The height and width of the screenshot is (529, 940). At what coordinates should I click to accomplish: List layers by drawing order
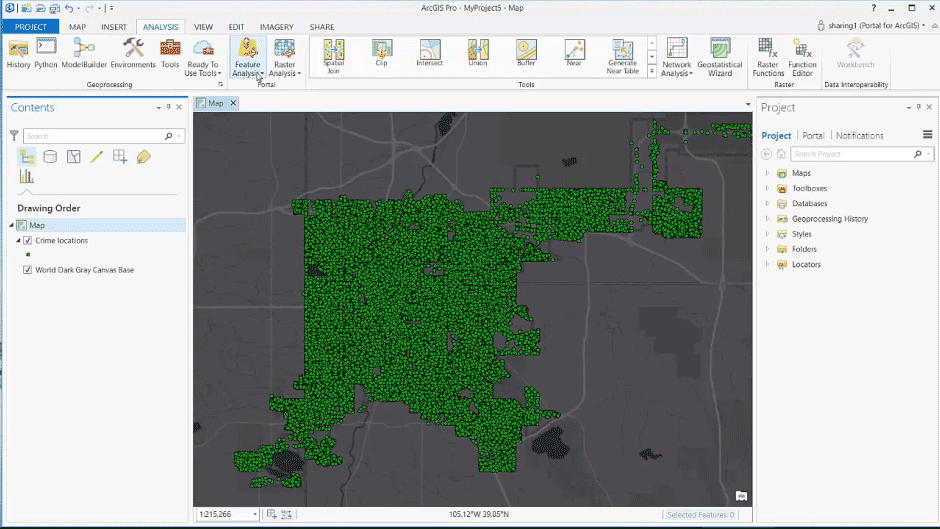(27, 157)
